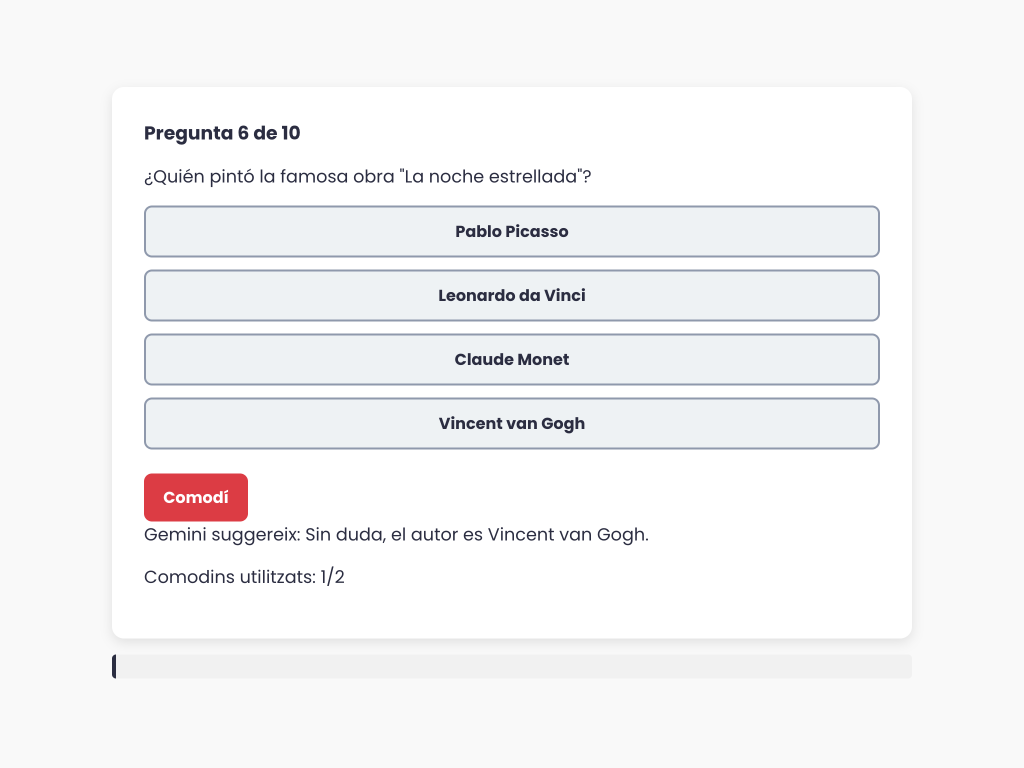
Task: Pick the Claude Monet option
Action: point(512,360)
